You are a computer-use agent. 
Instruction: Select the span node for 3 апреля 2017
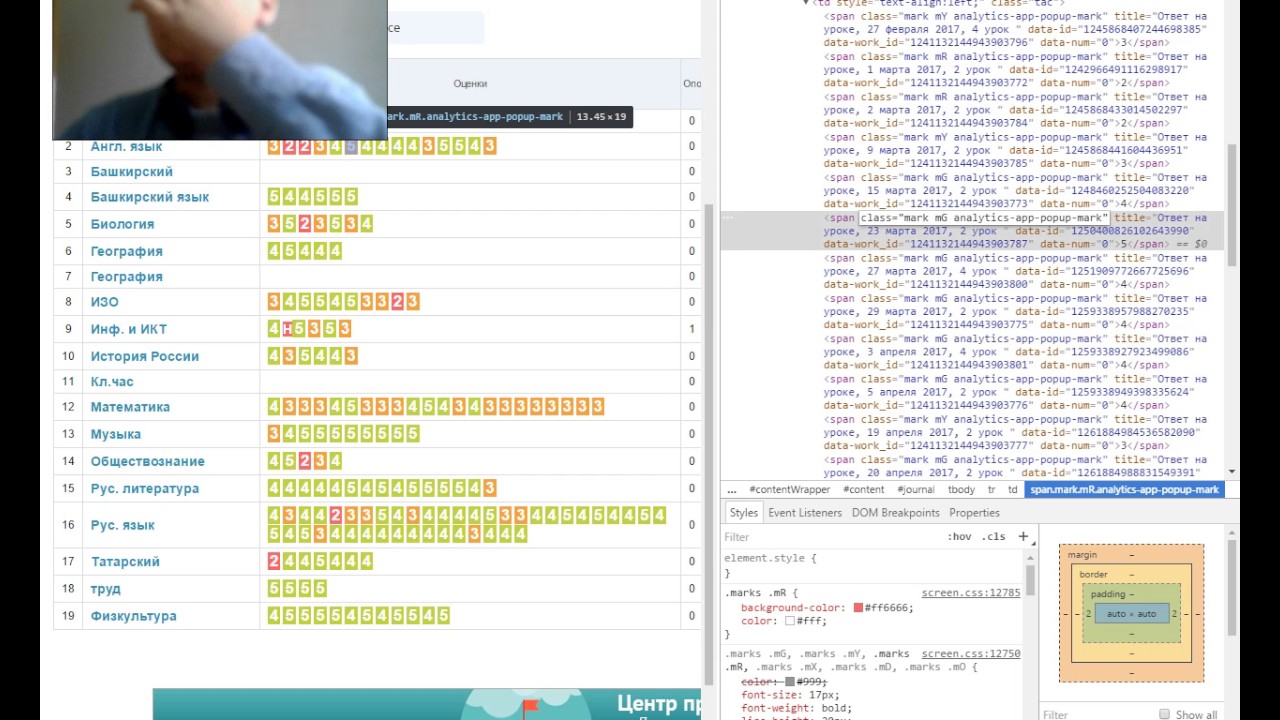(x=1015, y=352)
